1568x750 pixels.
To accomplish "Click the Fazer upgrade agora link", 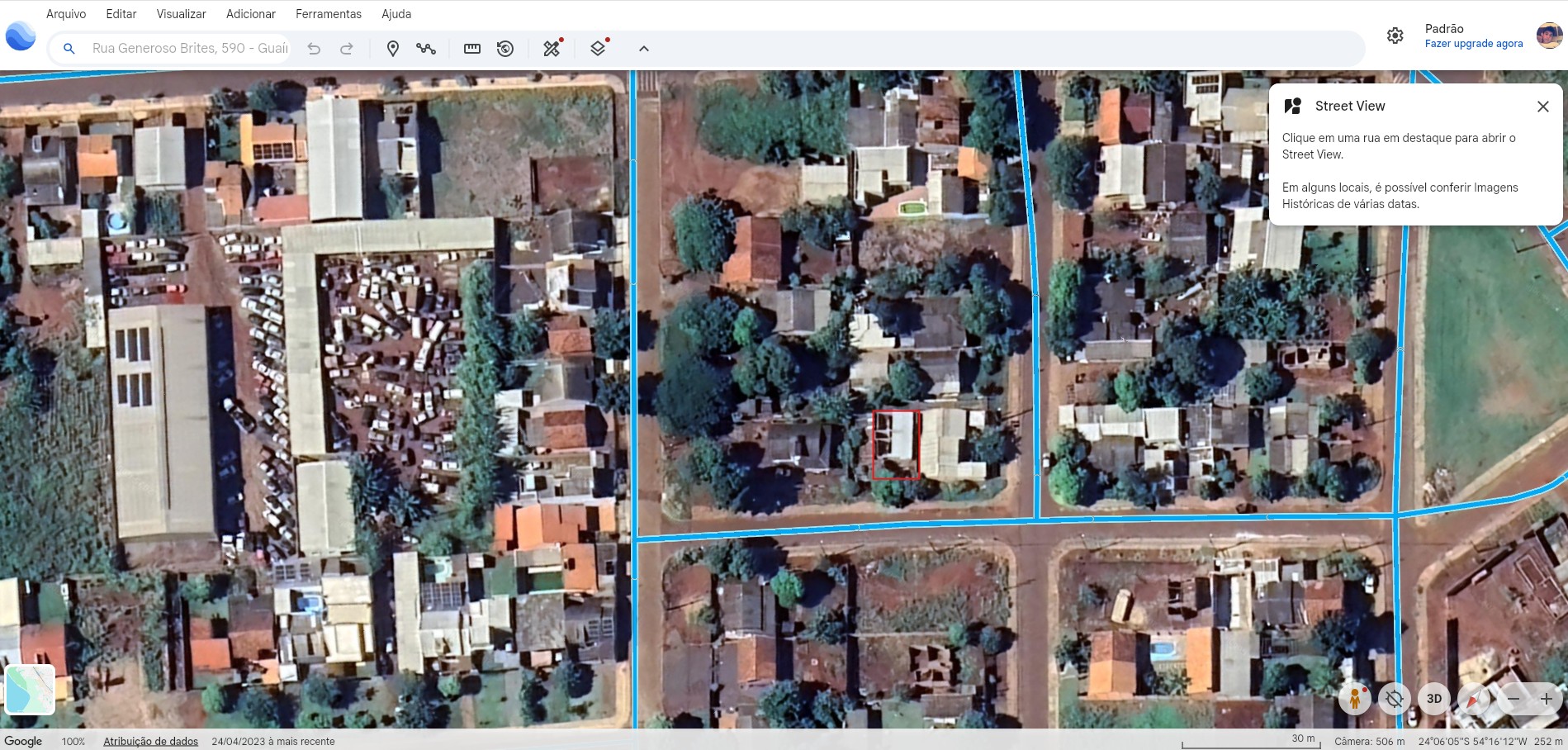I will [x=1473, y=44].
